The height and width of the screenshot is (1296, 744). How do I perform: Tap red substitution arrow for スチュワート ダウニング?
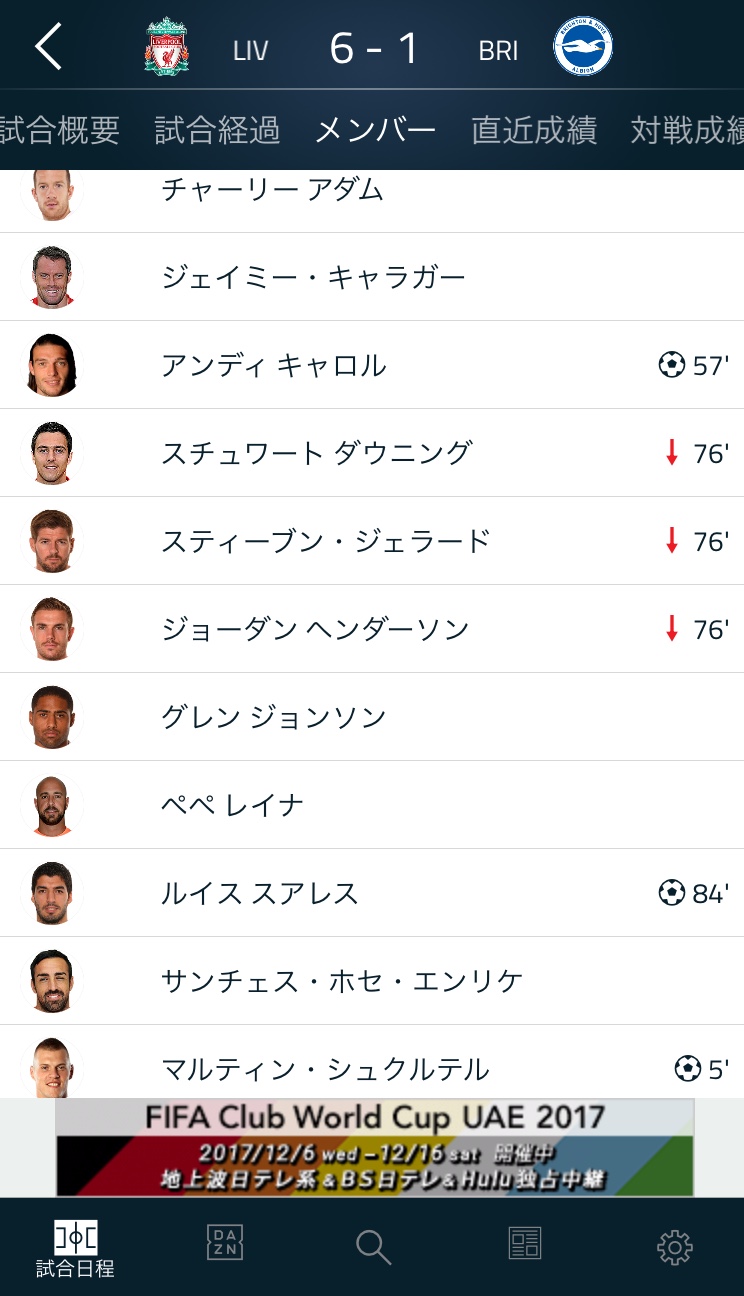coord(672,453)
